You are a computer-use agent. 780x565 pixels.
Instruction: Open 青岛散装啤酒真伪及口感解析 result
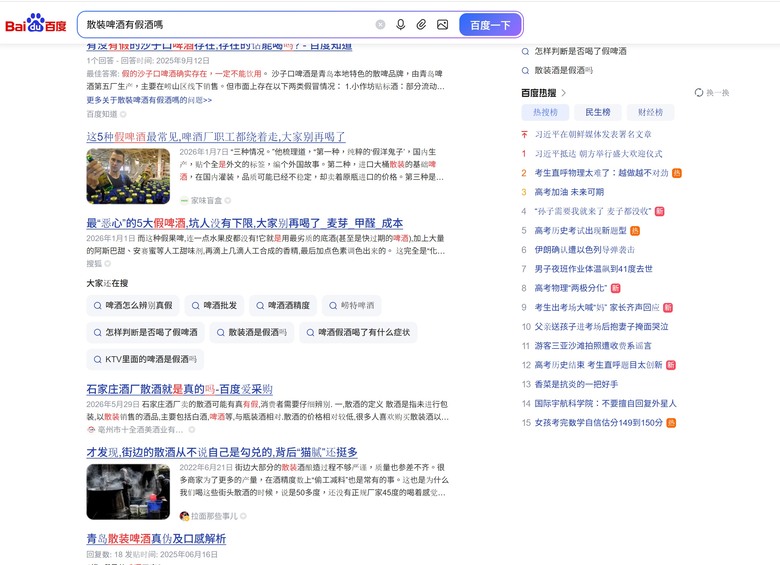[156, 539]
